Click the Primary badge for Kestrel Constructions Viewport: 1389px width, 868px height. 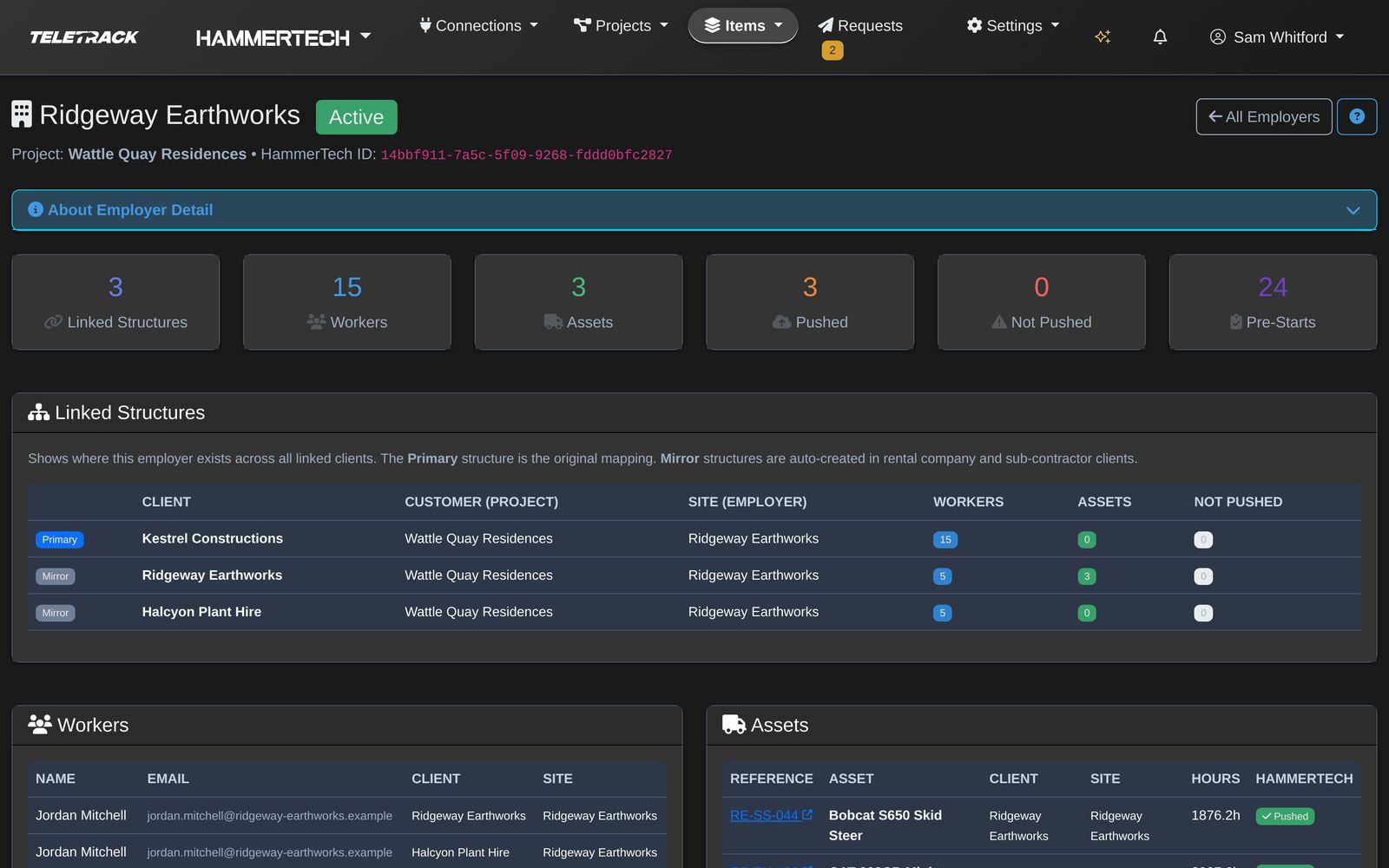pos(60,540)
